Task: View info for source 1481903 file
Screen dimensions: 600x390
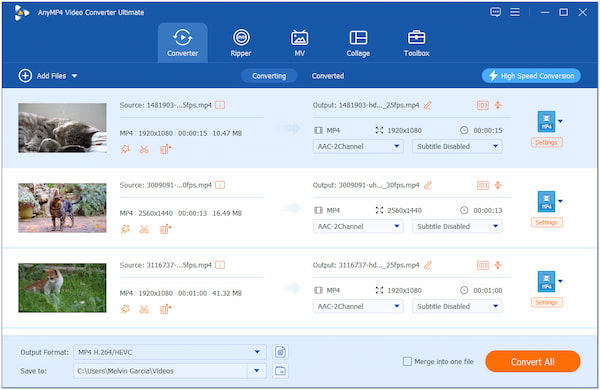Action: (x=220, y=105)
